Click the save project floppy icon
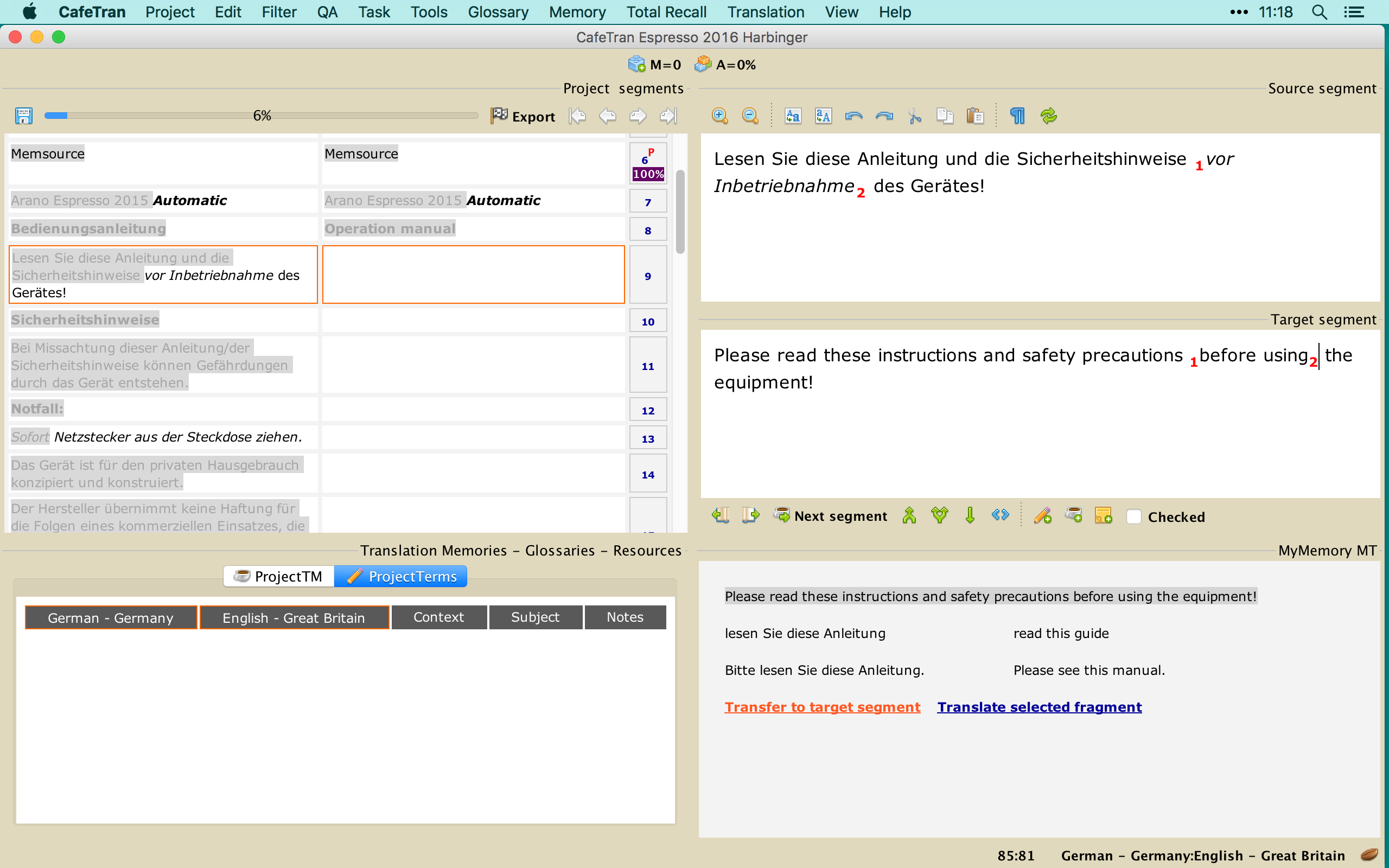The height and width of the screenshot is (868, 1389). click(x=23, y=116)
